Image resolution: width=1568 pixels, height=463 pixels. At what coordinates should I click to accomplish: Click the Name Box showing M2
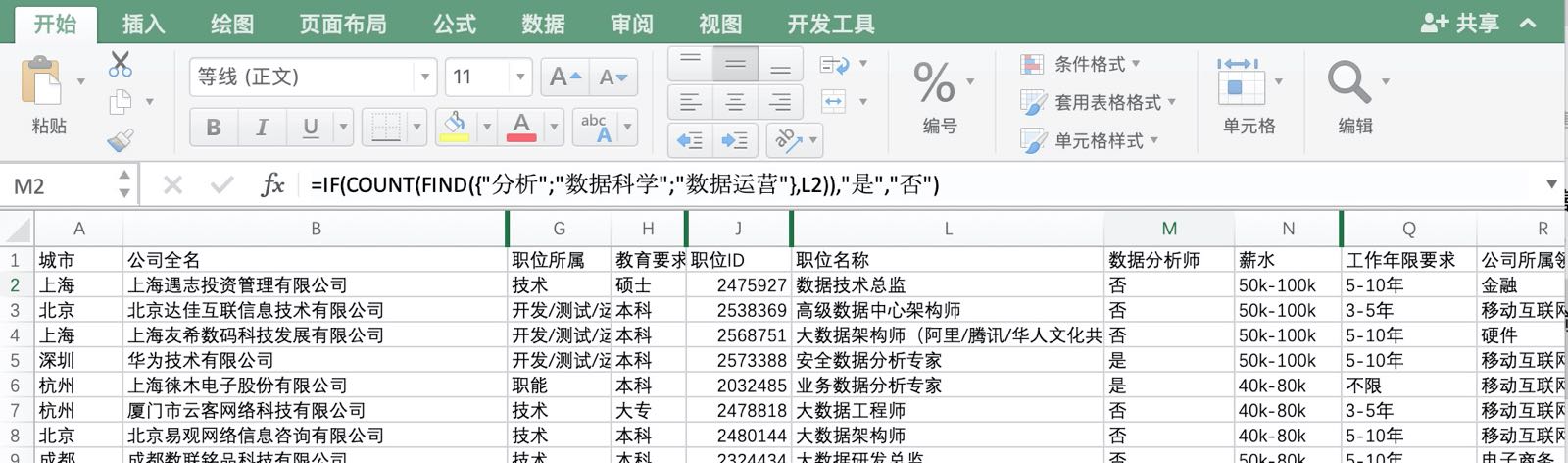pos(61,185)
